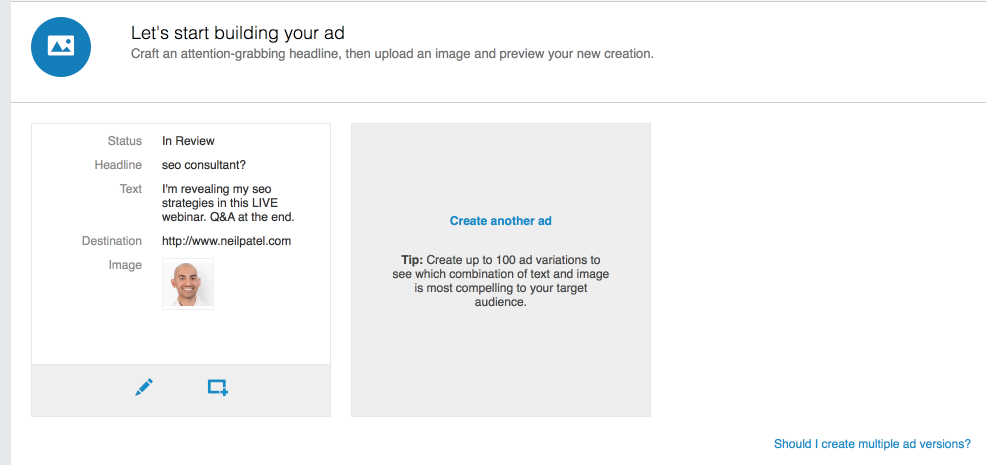Click the gray empty ad placeholder card
This screenshot has width=986, height=465.
(x=501, y=270)
